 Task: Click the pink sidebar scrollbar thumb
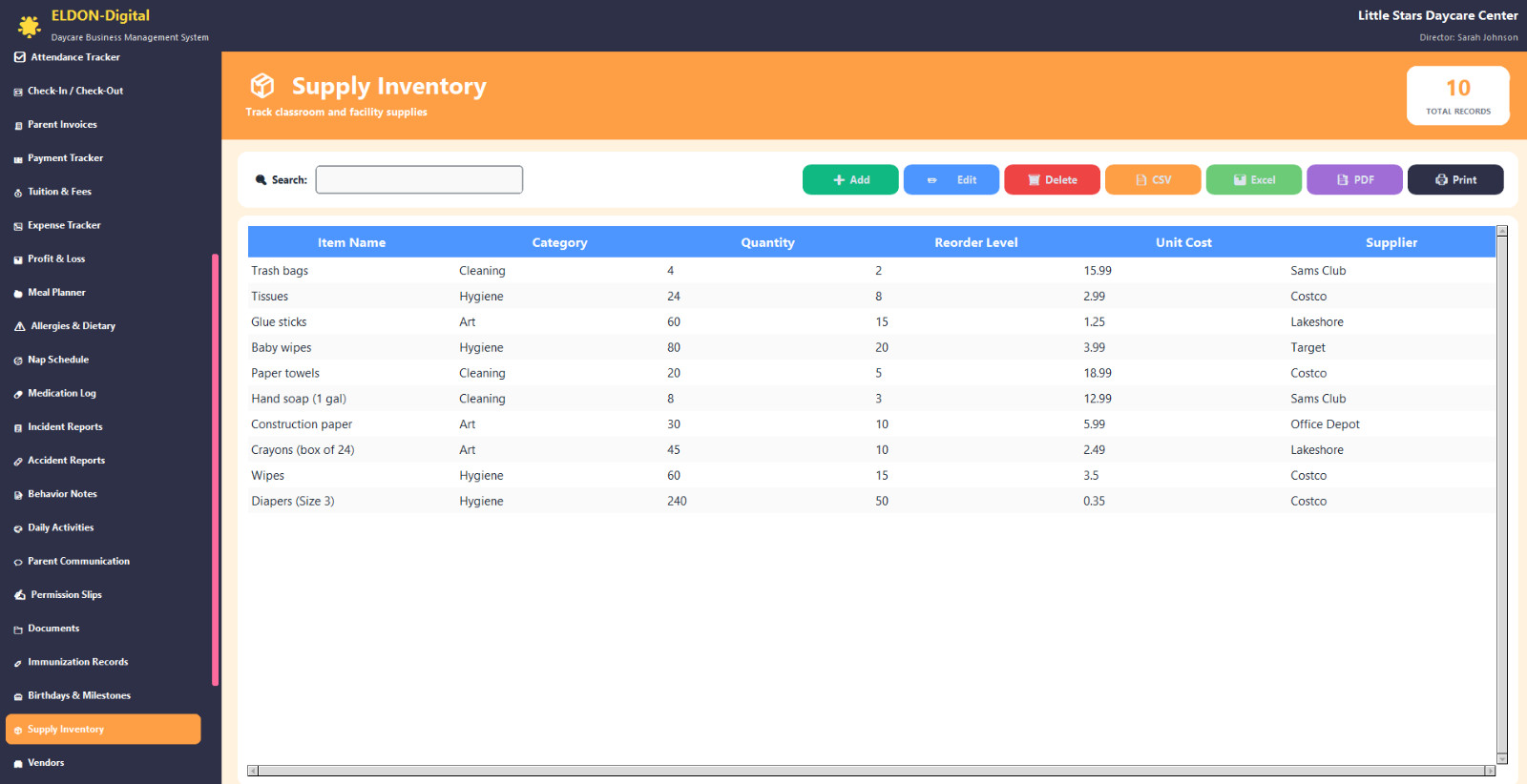(x=216, y=469)
